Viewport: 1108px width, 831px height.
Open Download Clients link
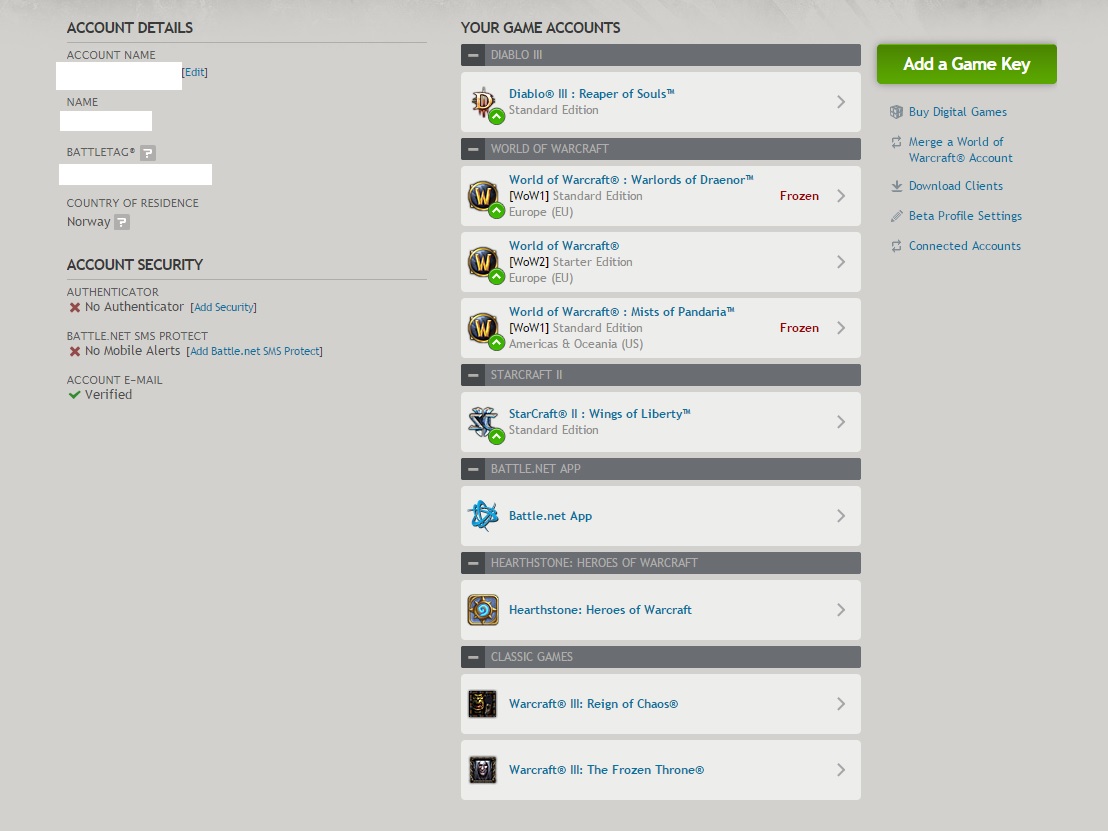955,186
